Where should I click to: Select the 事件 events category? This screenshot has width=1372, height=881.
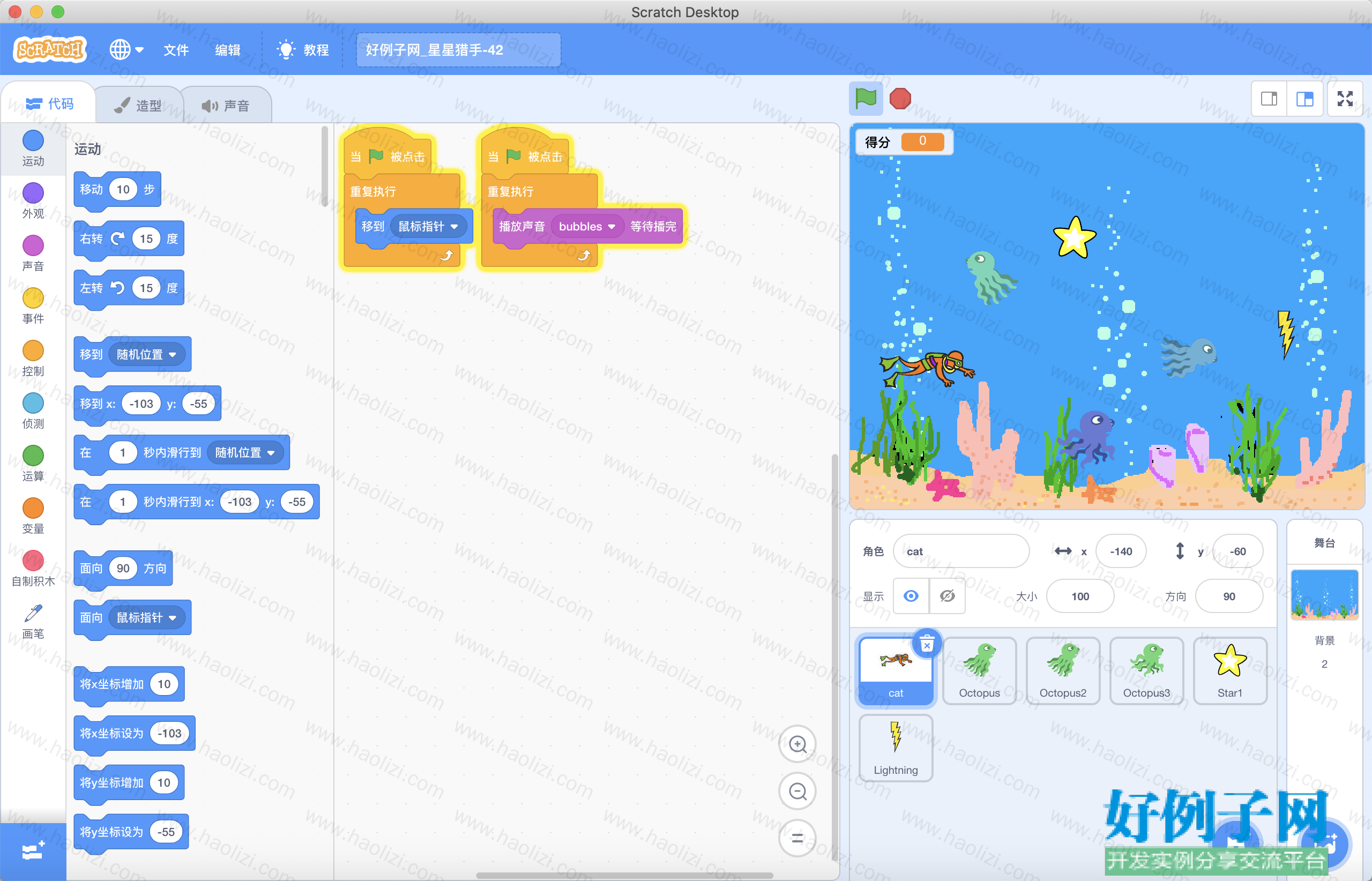(x=33, y=306)
